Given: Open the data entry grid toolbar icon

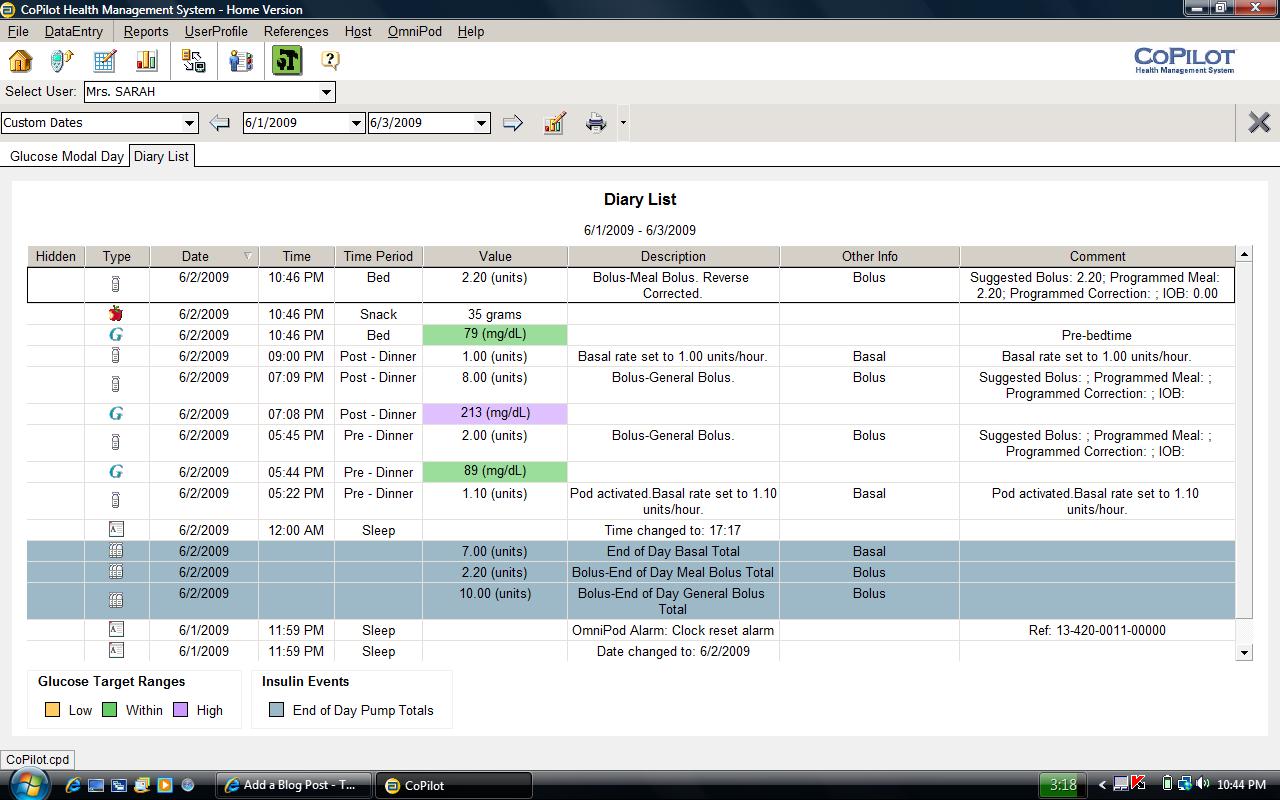Looking at the screenshot, I should (105, 61).
